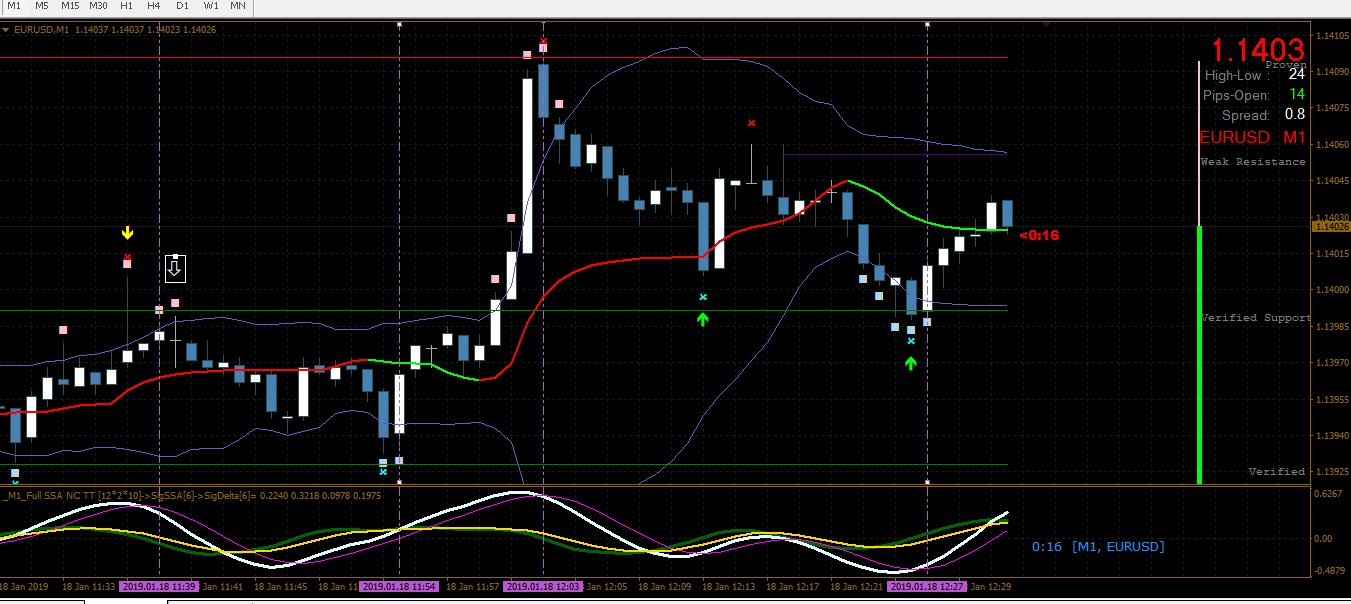Click the High-Low: label

(x=1239, y=75)
